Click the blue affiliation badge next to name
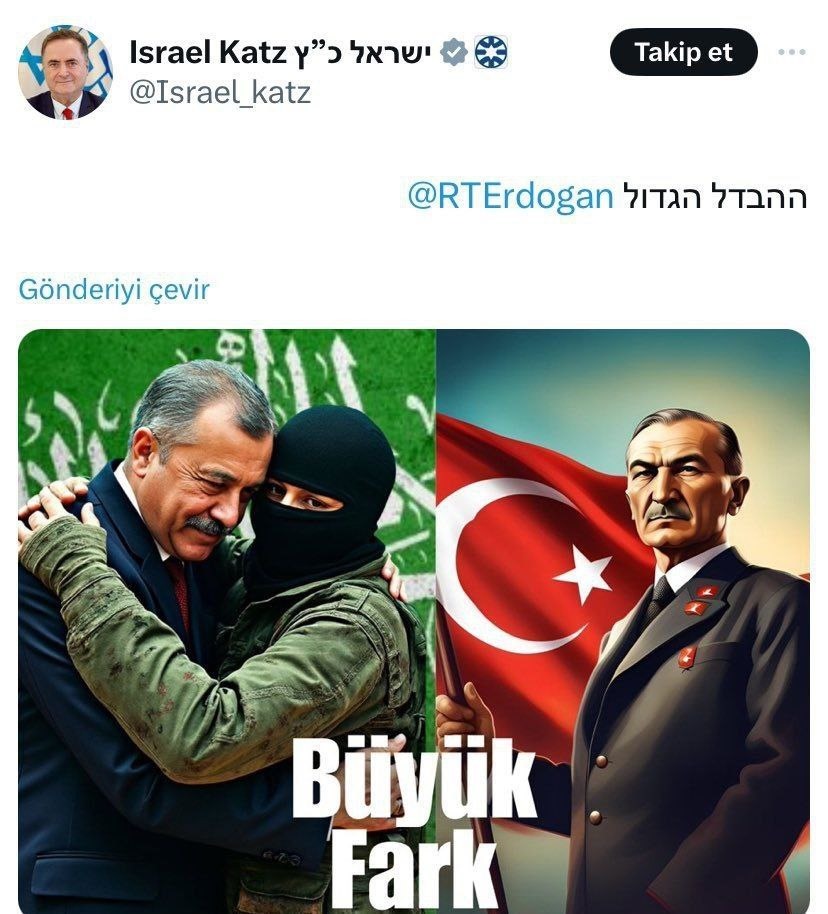This screenshot has width=828, height=914. (490, 52)
